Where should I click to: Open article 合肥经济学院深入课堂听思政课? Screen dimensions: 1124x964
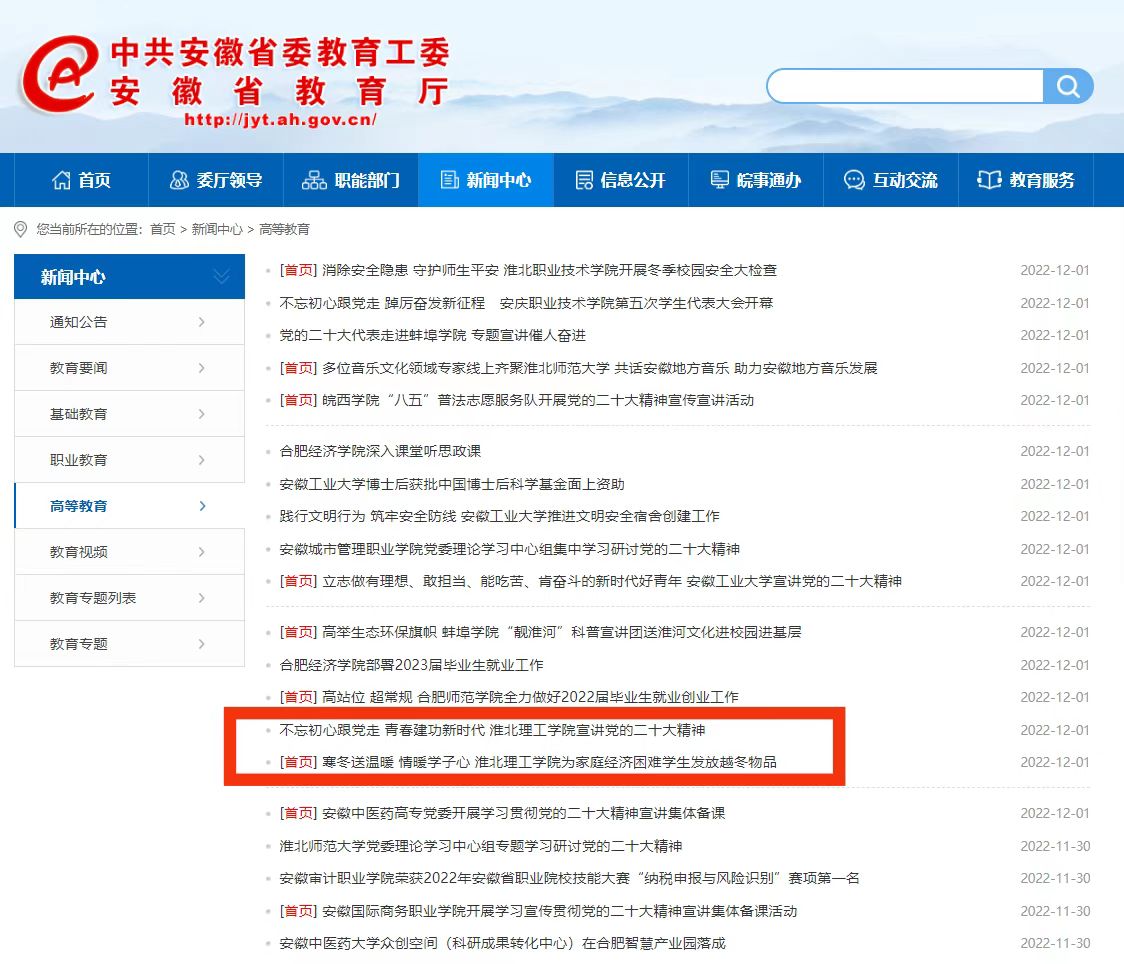coord(380,451)
